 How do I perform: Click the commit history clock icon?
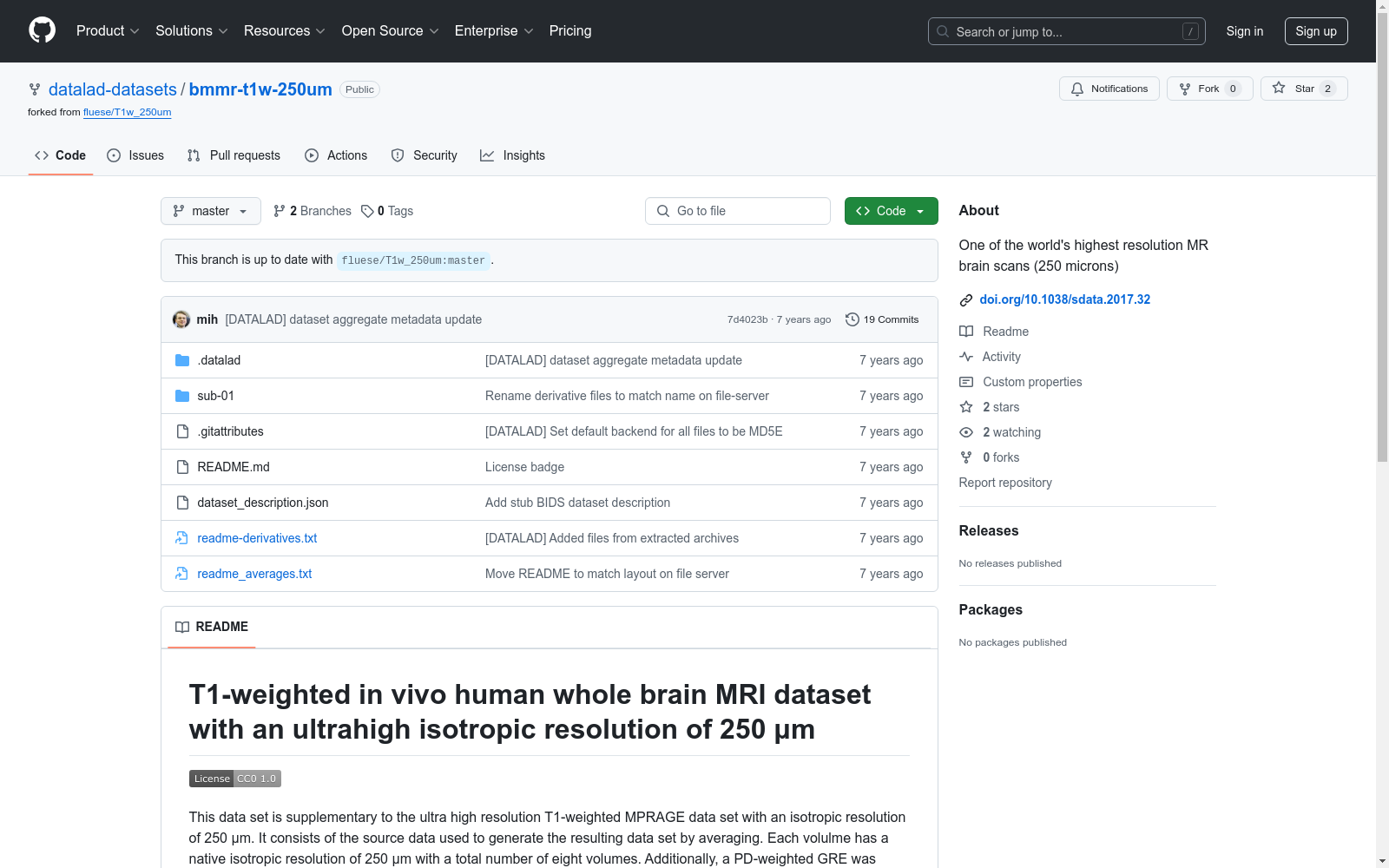pos(852,319)
